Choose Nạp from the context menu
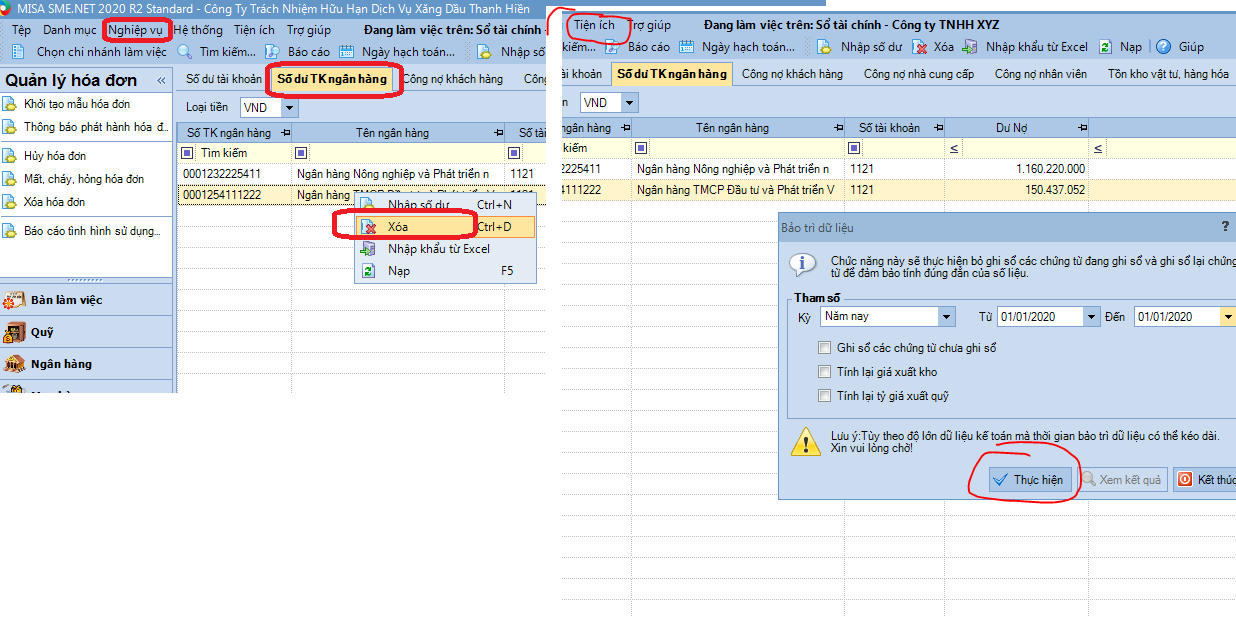This screenshot has width=1236, height=617. tap(446, 271)
